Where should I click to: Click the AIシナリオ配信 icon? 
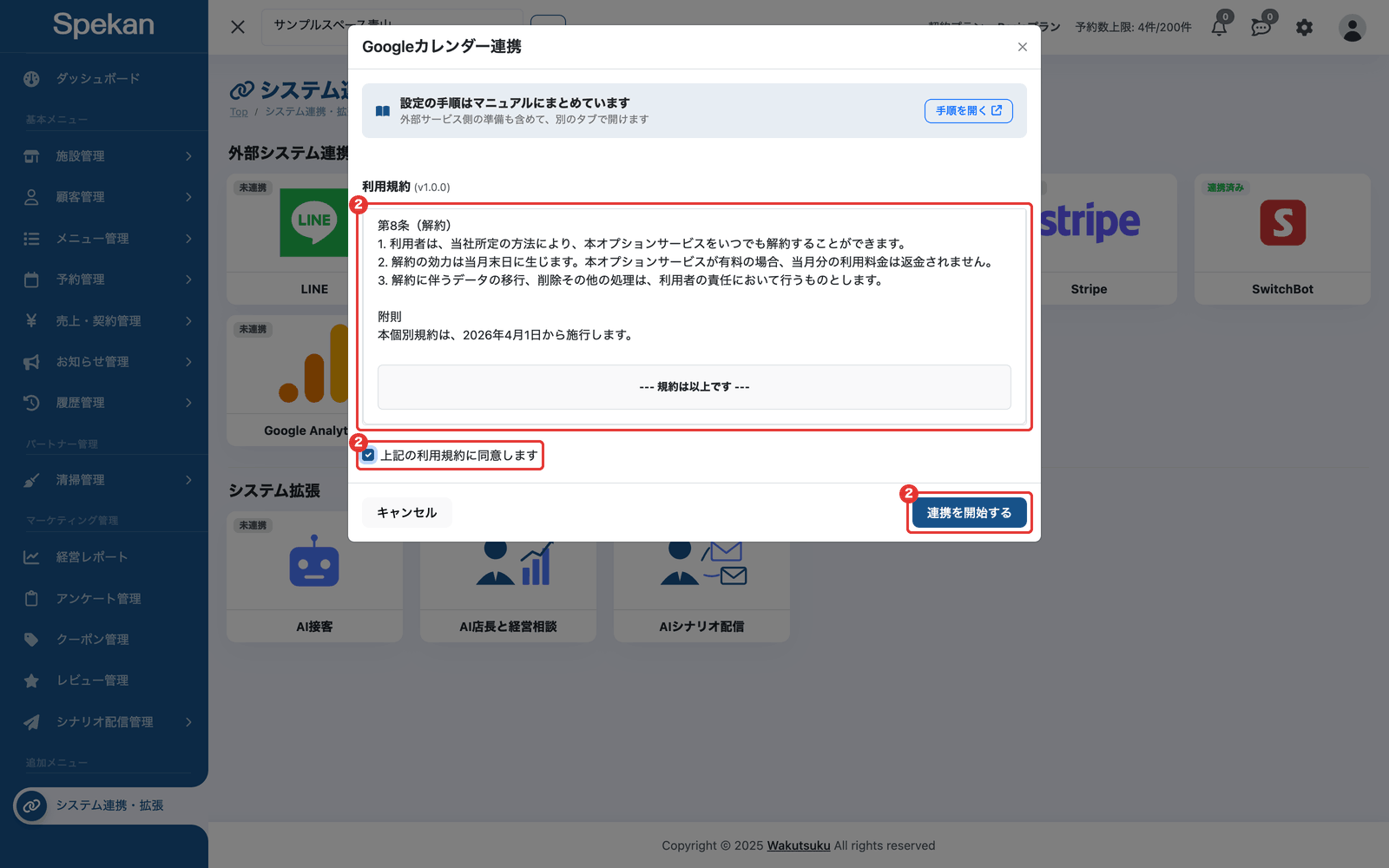coord(703,562)
